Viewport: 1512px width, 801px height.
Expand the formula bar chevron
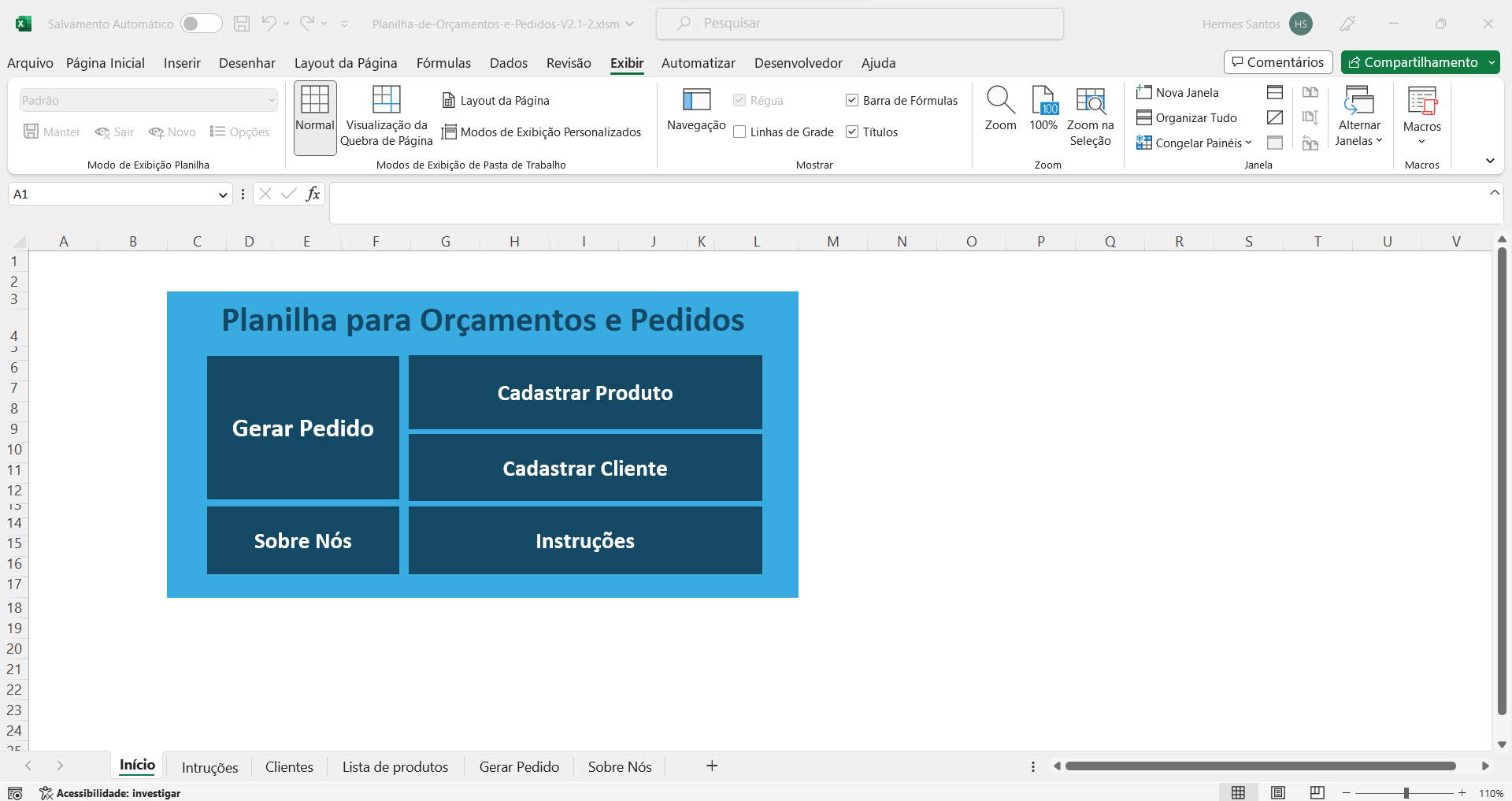(1495, 192)
